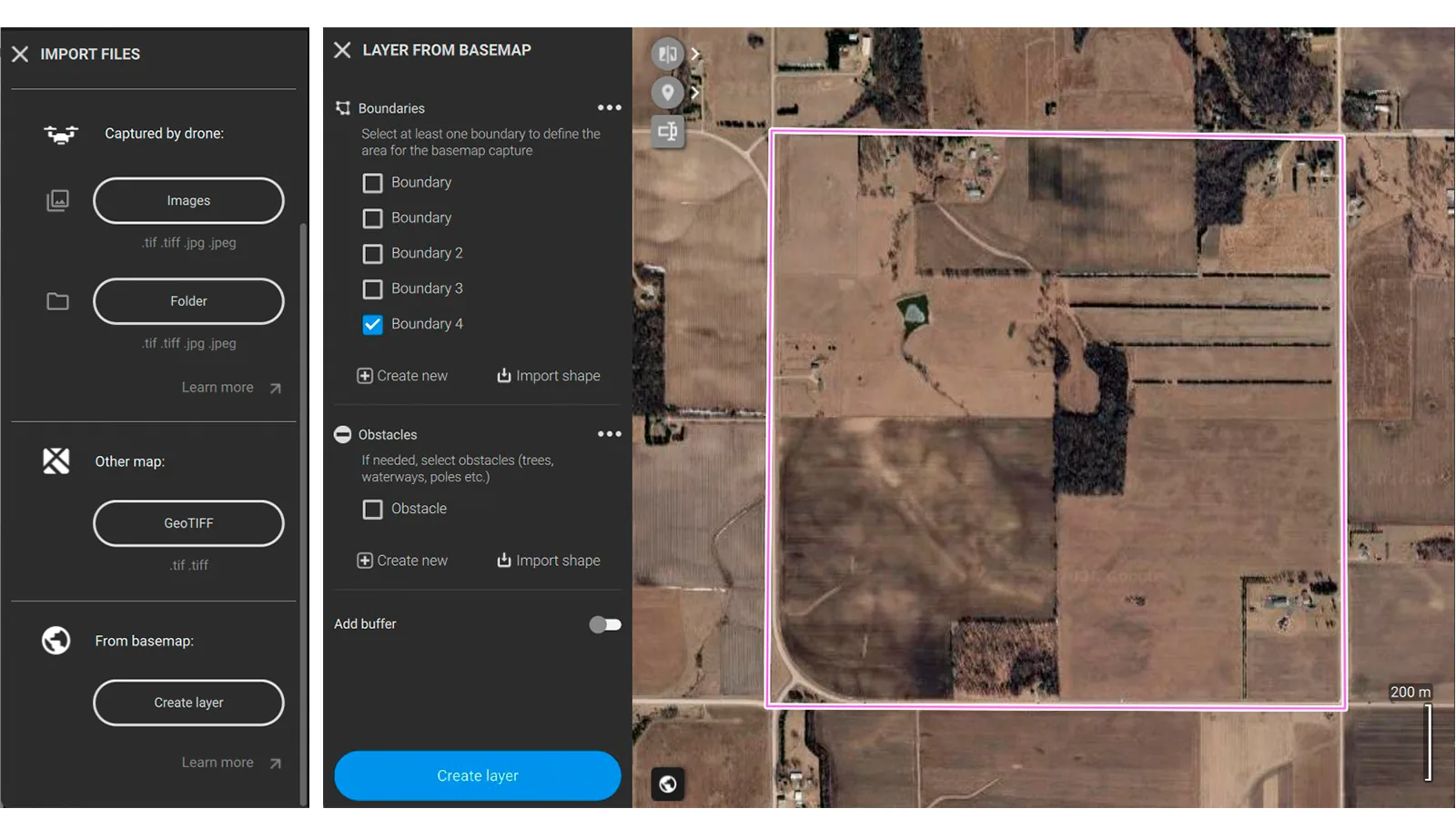Click the location pin icon on map
The height and width of the screenshot is (819, 1456).
667,92
